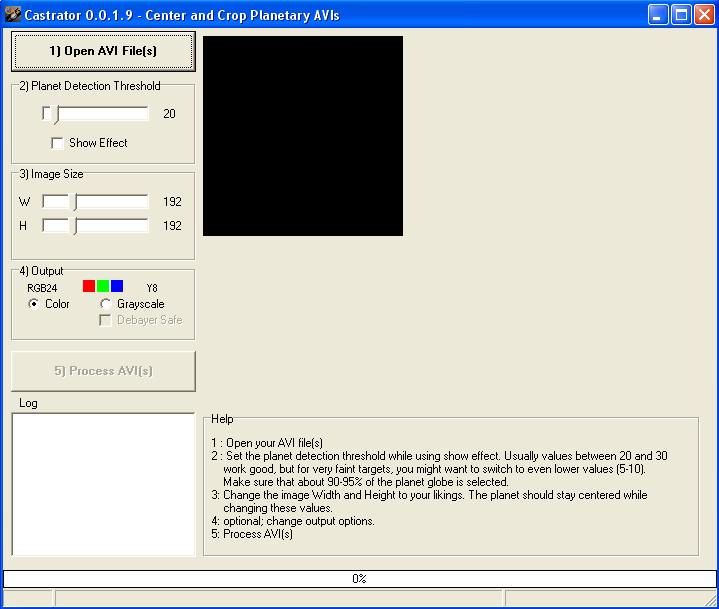Image resolution: width=719 pixels, height=609 pixels.
Task: Click inside the Log text box
Action: [104, 484]
